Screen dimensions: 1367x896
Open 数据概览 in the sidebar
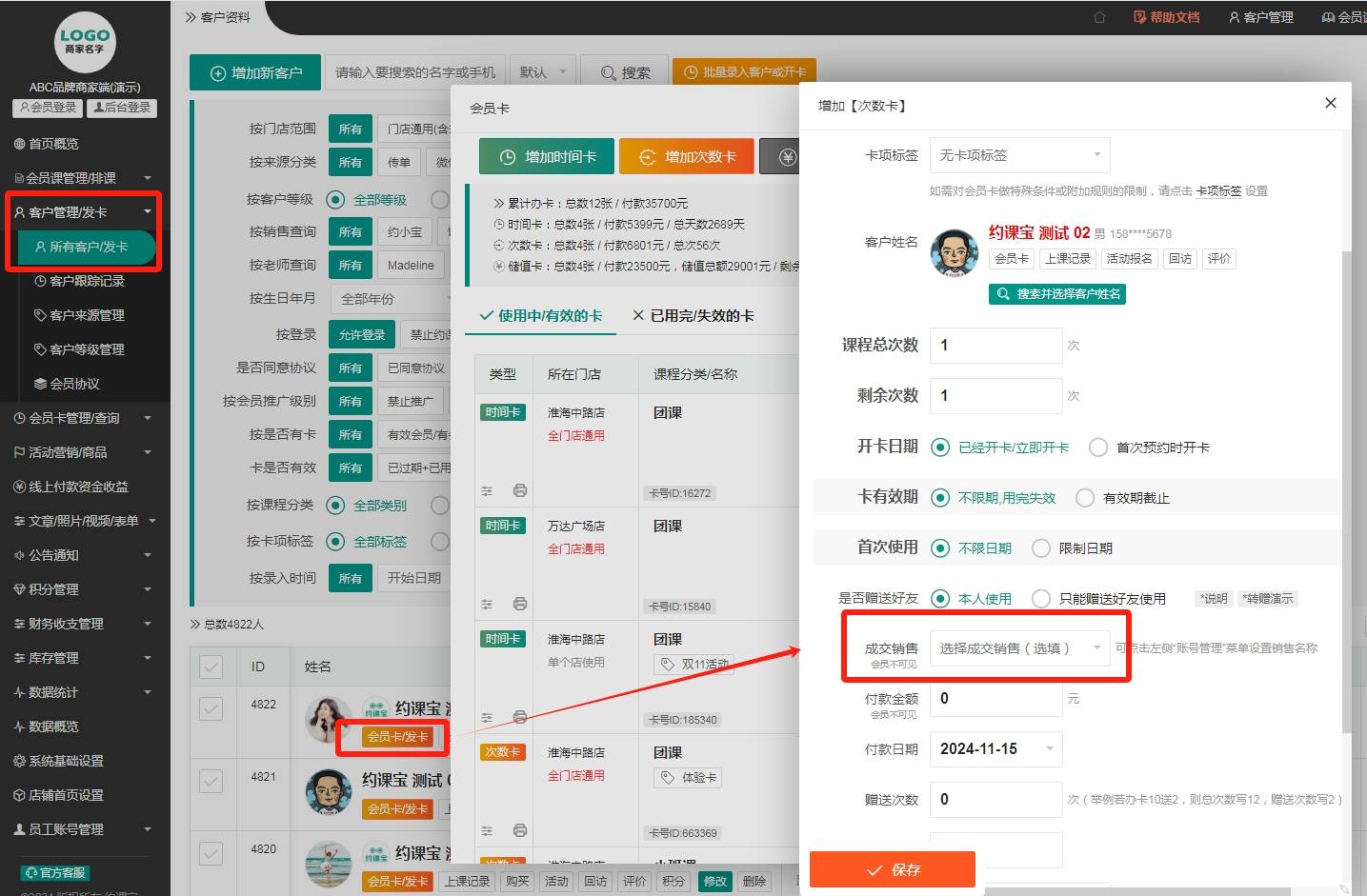53,727
